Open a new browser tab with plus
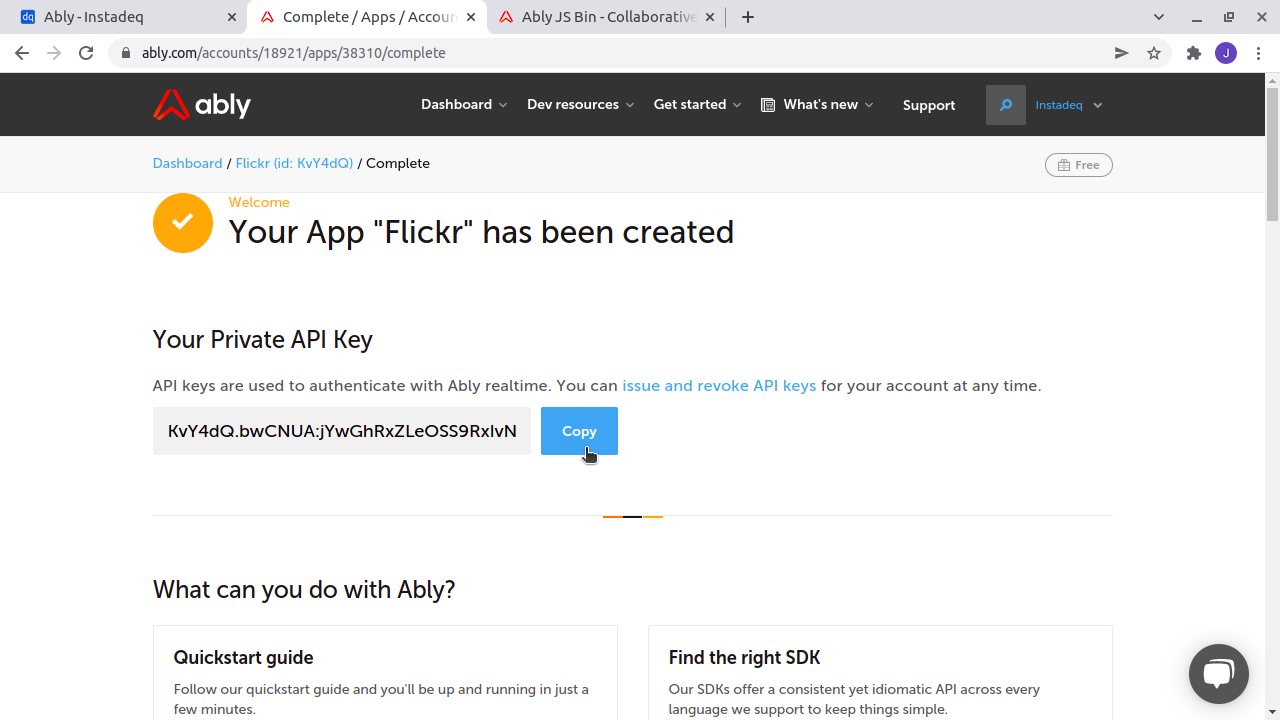1280x720 pixels. [x=748, y=17]
